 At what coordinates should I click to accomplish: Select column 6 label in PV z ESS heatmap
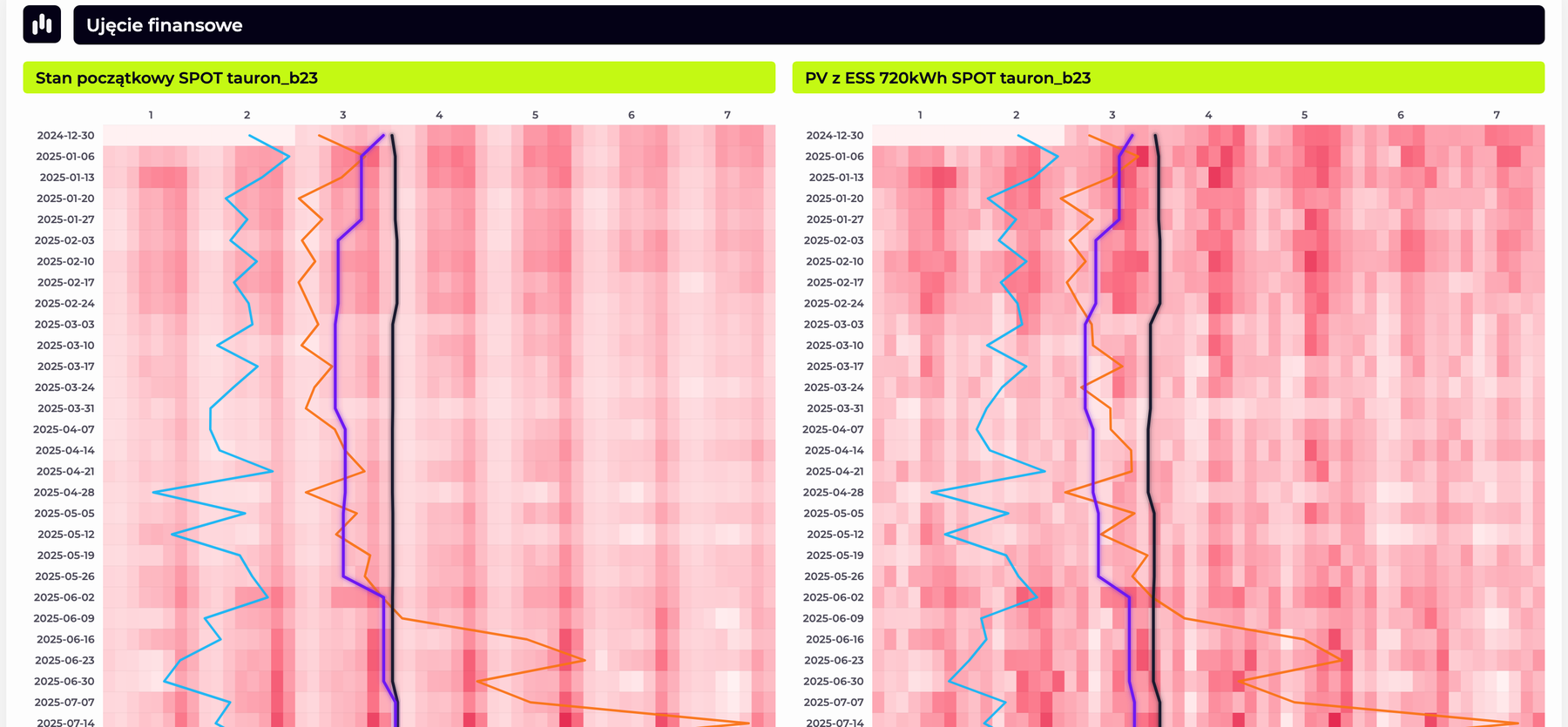click(1401, 115)
